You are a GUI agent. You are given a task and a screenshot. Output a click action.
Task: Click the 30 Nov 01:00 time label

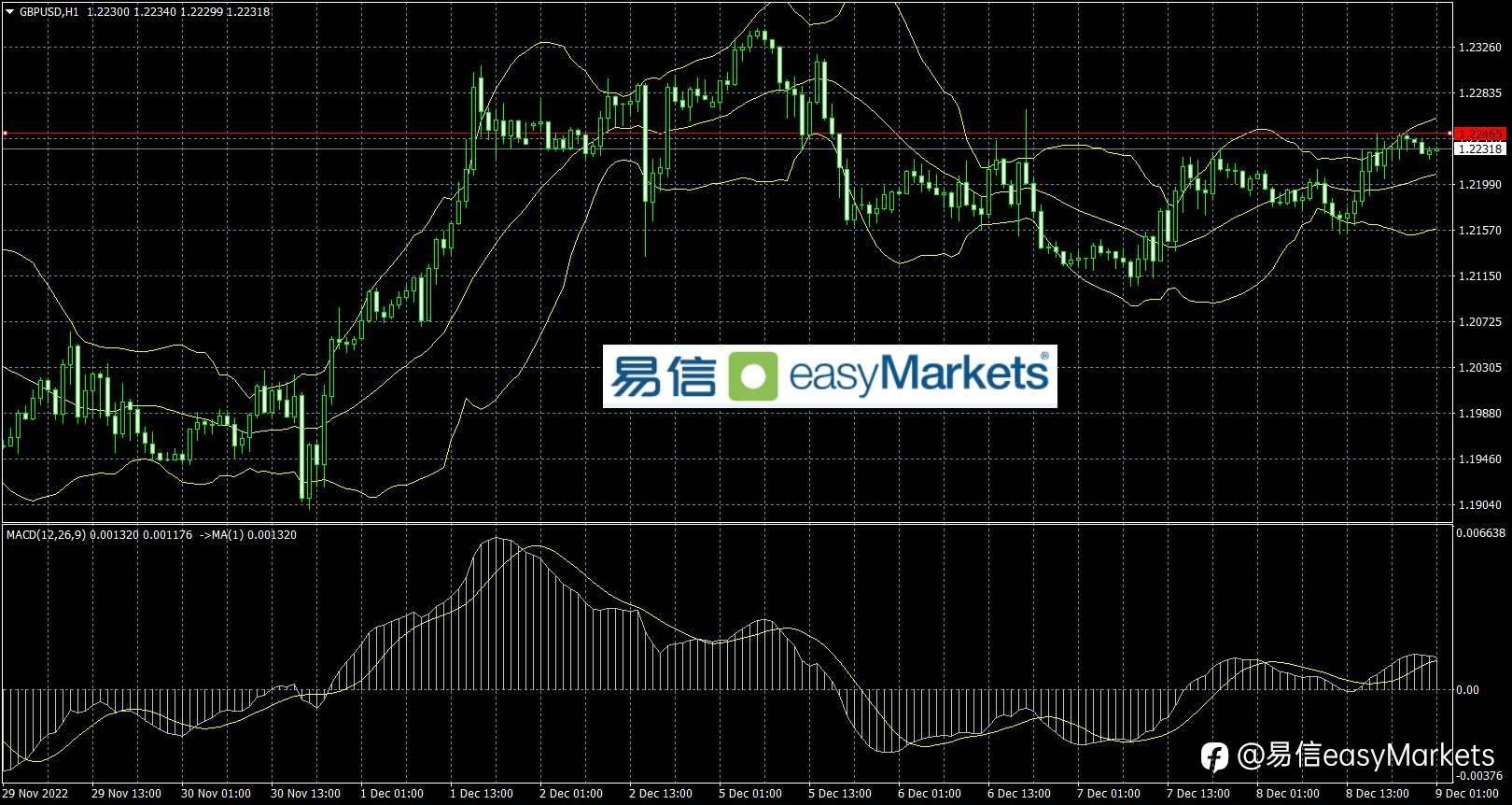(216, 794)
